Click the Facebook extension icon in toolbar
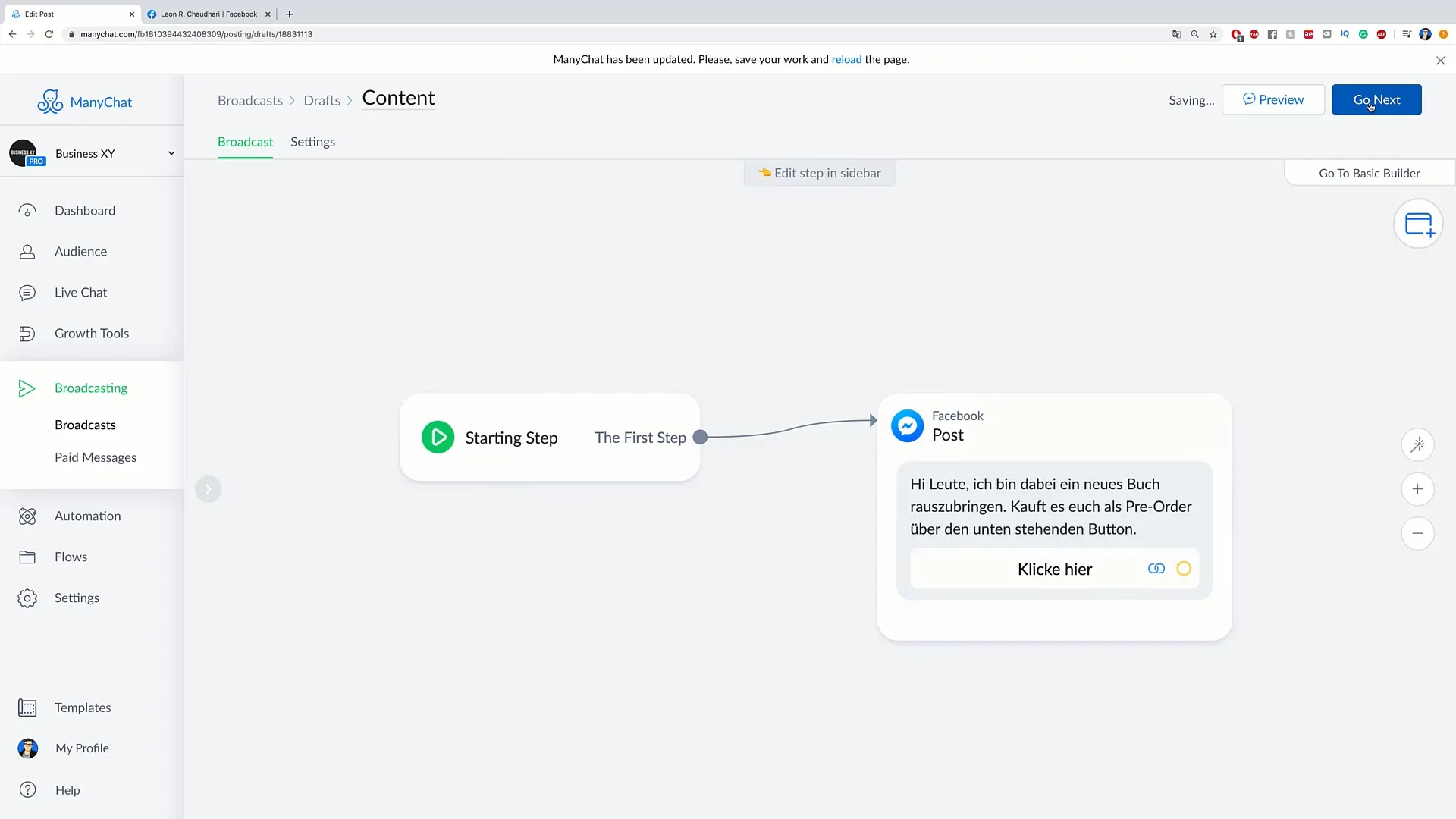The width and height of the screenshot is (1456, 819). pos(1272,34)
